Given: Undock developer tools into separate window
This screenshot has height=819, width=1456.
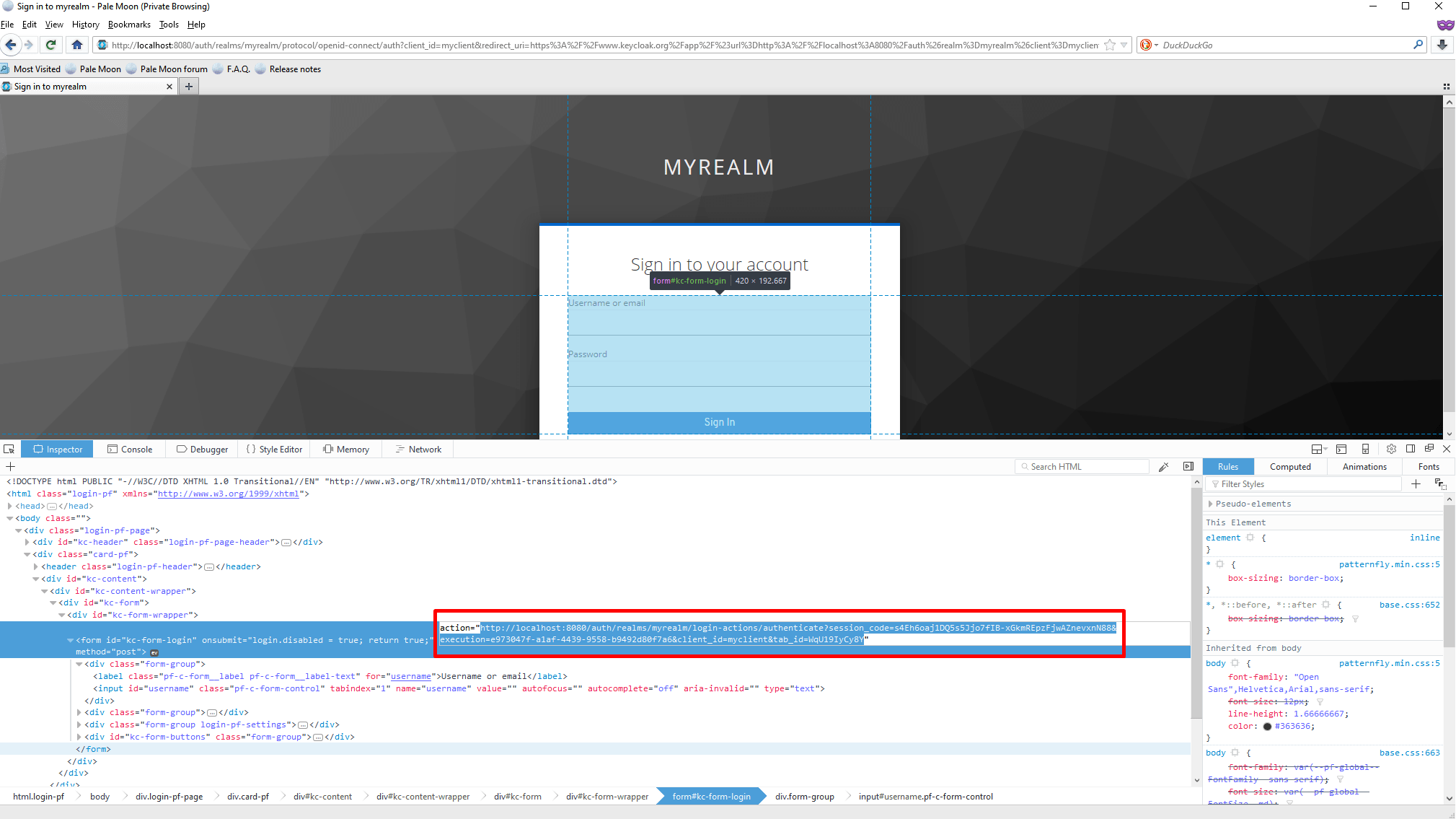Looking at the screenshot, I should click(1429, 448).
